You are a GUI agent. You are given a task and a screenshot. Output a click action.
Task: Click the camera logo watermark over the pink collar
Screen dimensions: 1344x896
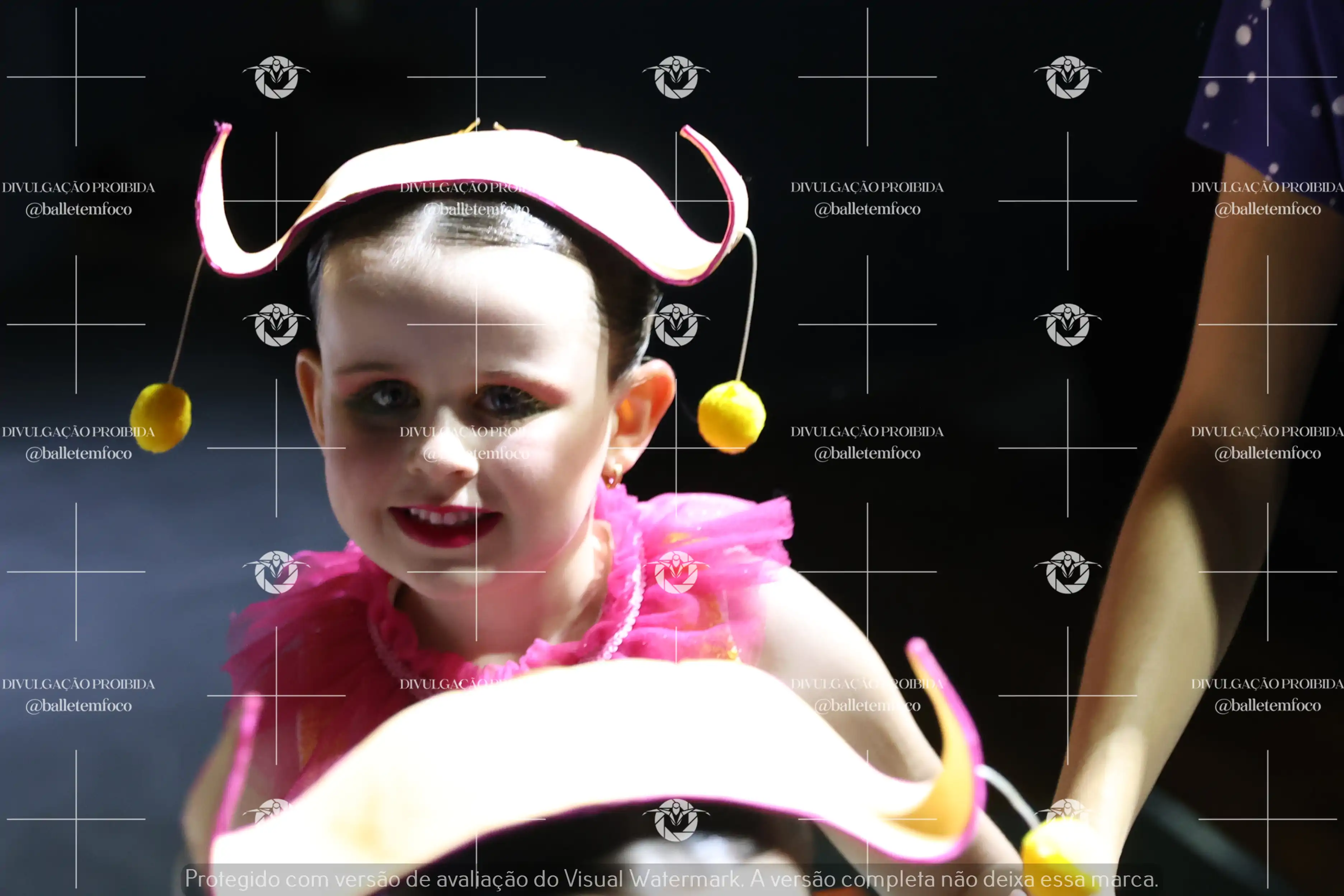click(x=676, y=572)
